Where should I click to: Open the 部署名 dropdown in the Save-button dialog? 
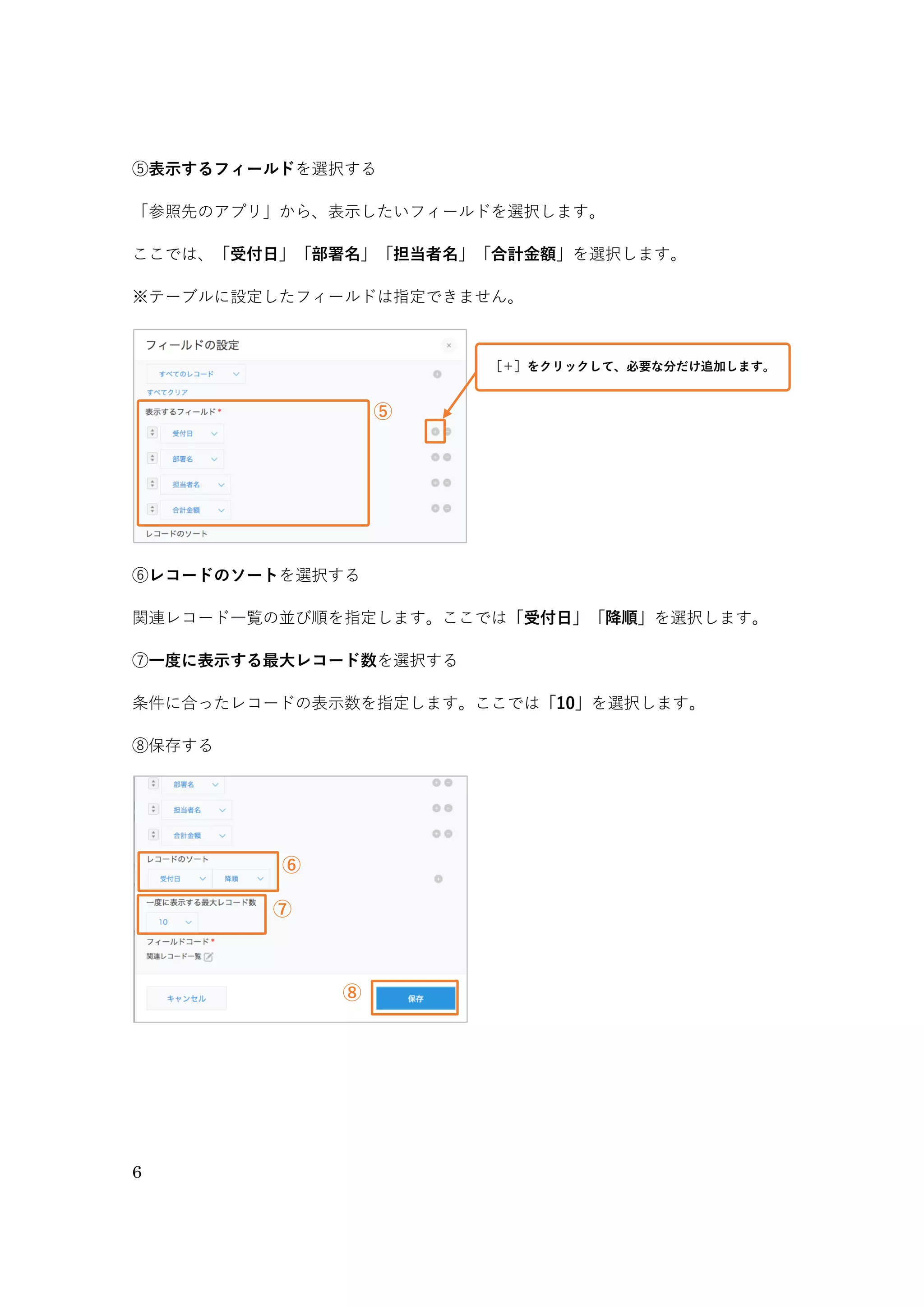pos(194,785)
